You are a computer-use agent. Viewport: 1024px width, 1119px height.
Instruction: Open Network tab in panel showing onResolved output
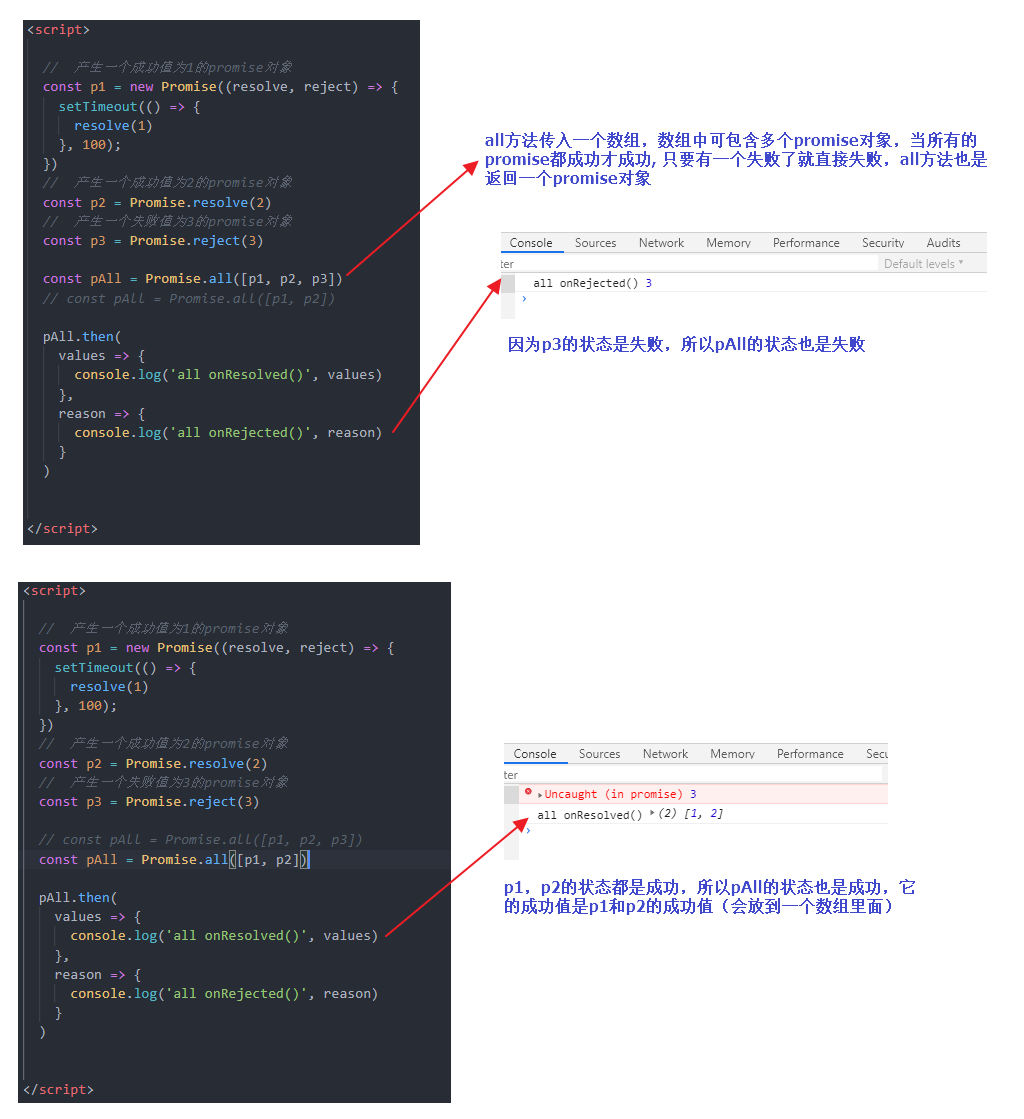(665, 754)
